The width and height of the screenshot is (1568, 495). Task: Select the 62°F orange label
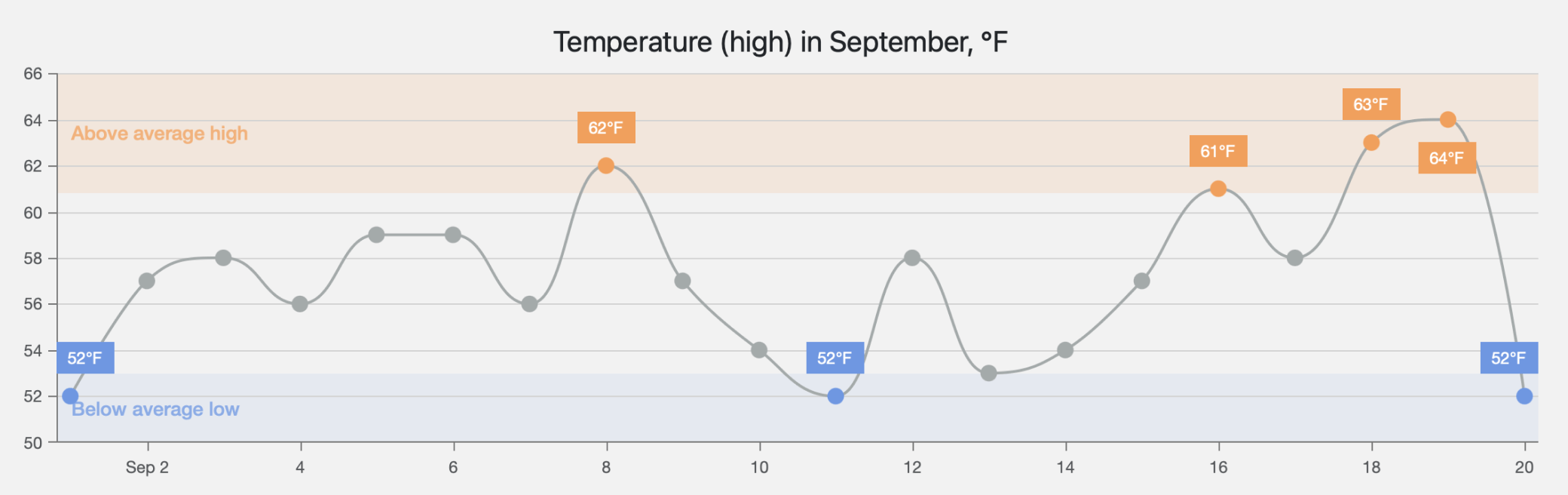(606, 128)
